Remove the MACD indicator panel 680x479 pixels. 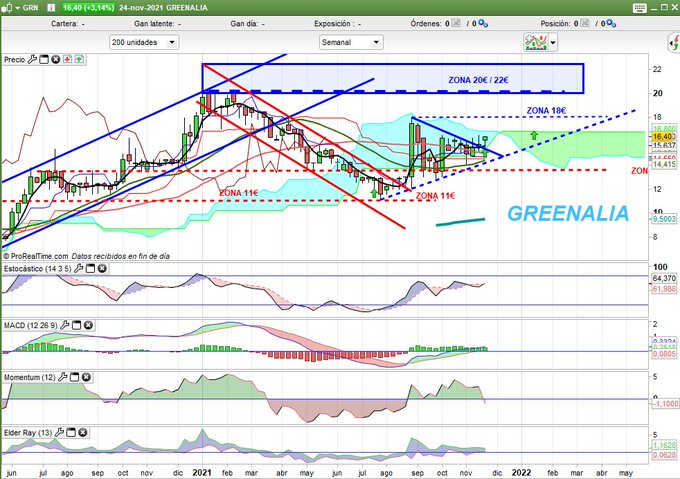[x=88, y=325]
